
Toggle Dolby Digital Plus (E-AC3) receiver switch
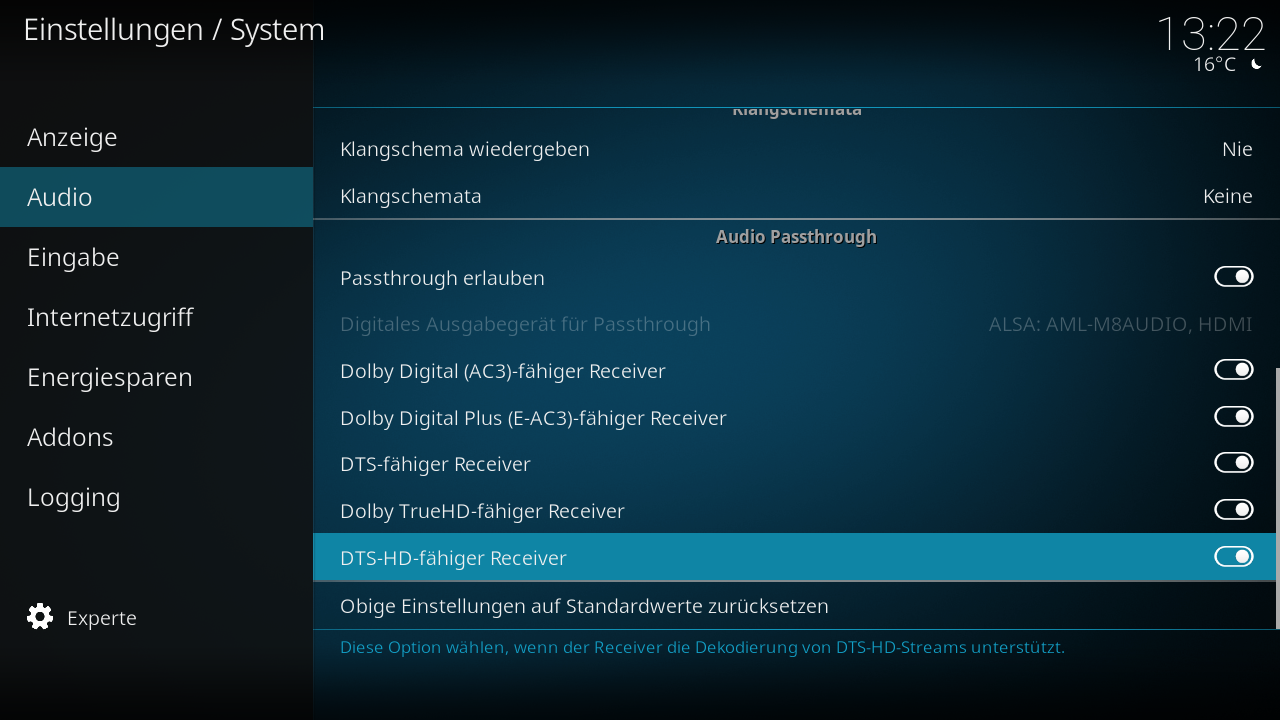[1234, 417]
